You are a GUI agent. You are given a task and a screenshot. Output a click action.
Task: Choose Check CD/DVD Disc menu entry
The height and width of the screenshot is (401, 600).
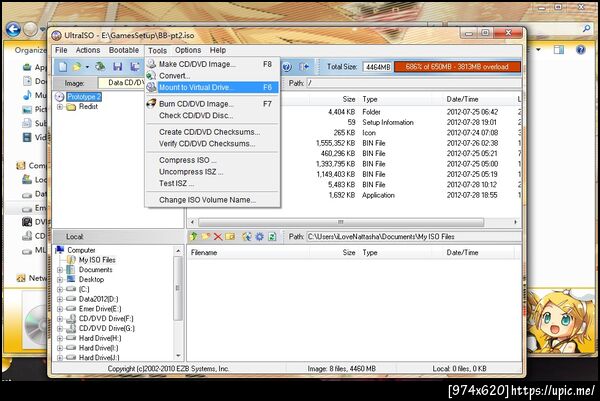(x=213, y=115)
